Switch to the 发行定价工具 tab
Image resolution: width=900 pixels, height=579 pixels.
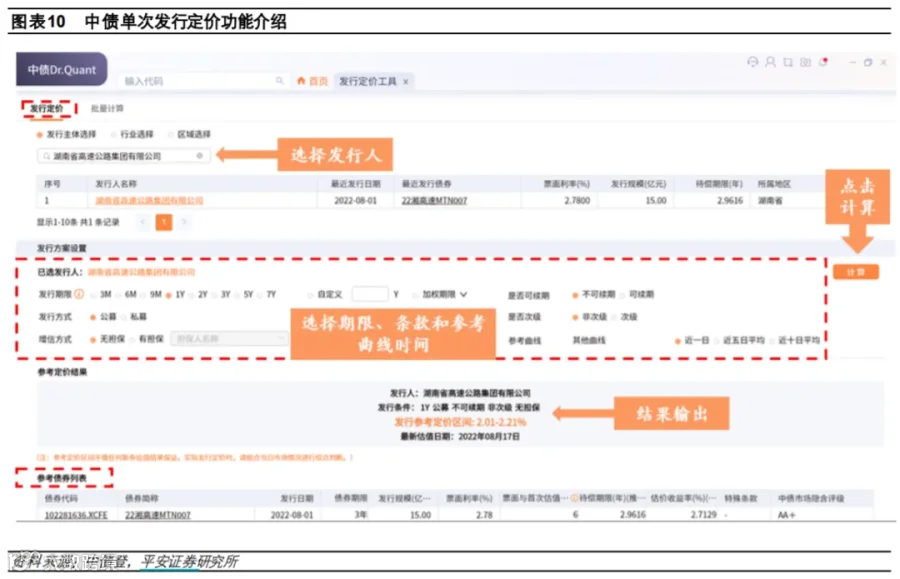367,81
